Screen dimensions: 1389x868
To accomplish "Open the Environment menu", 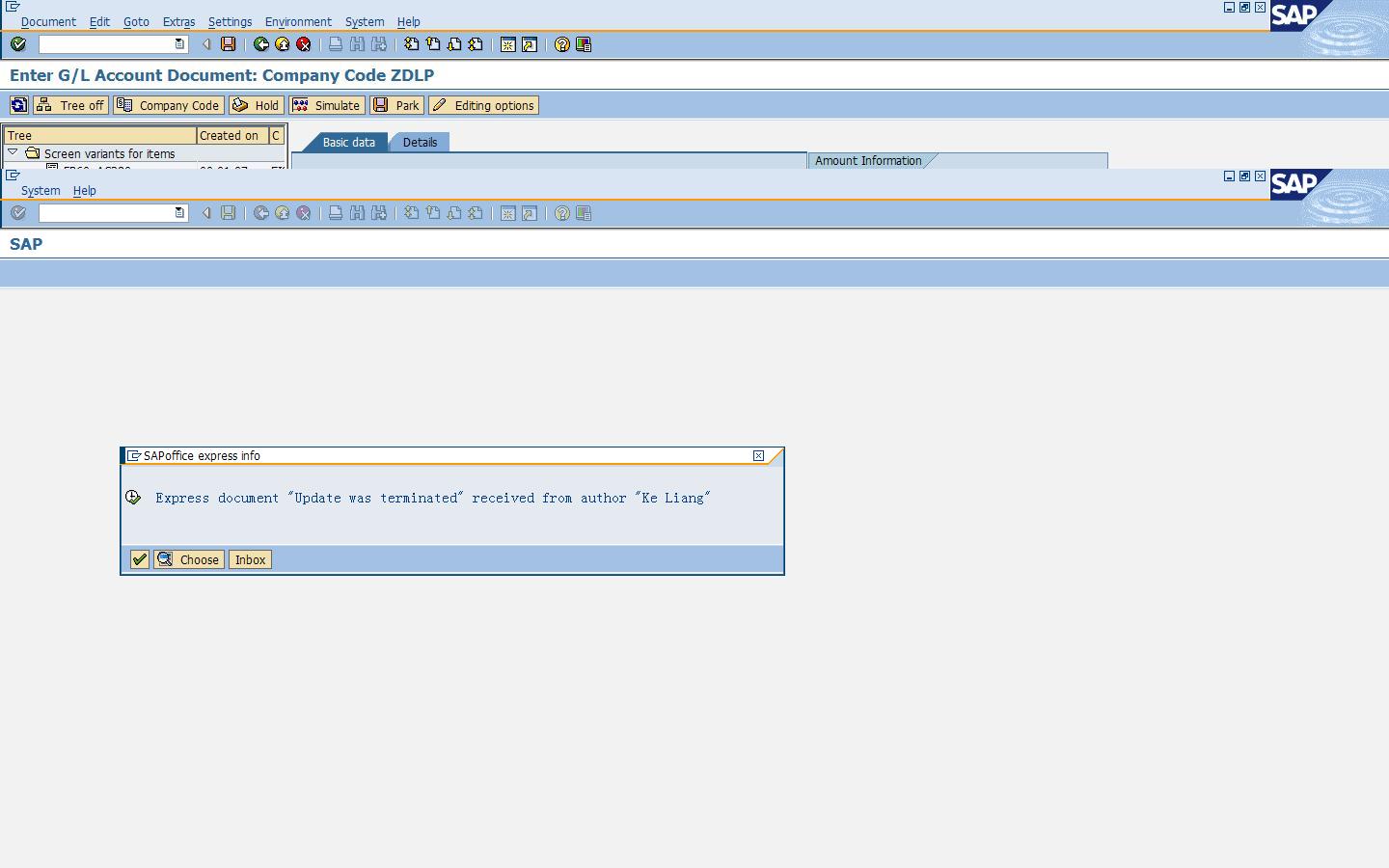I will coord(298,21).
